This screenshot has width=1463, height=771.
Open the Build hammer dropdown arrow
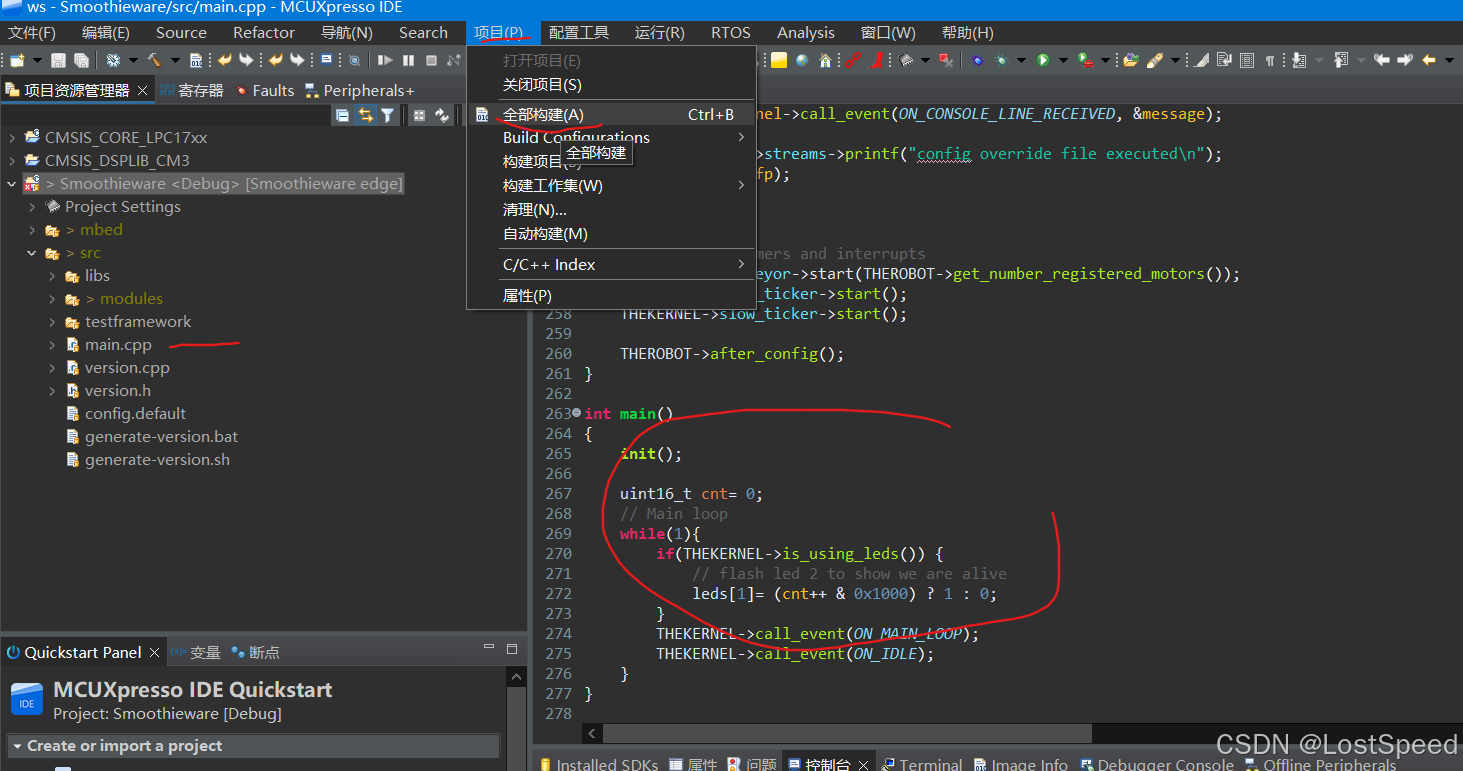(173, 61)
